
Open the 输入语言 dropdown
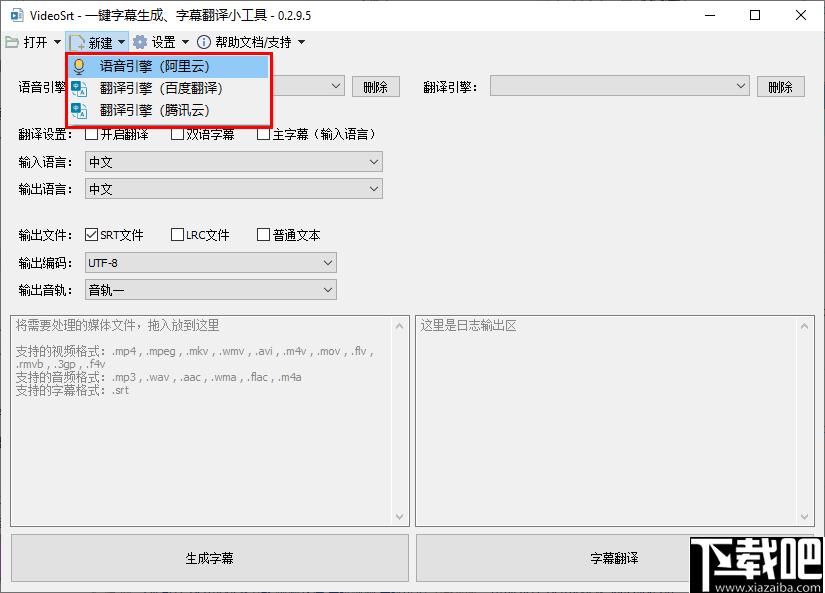click(x=234, y=162)
